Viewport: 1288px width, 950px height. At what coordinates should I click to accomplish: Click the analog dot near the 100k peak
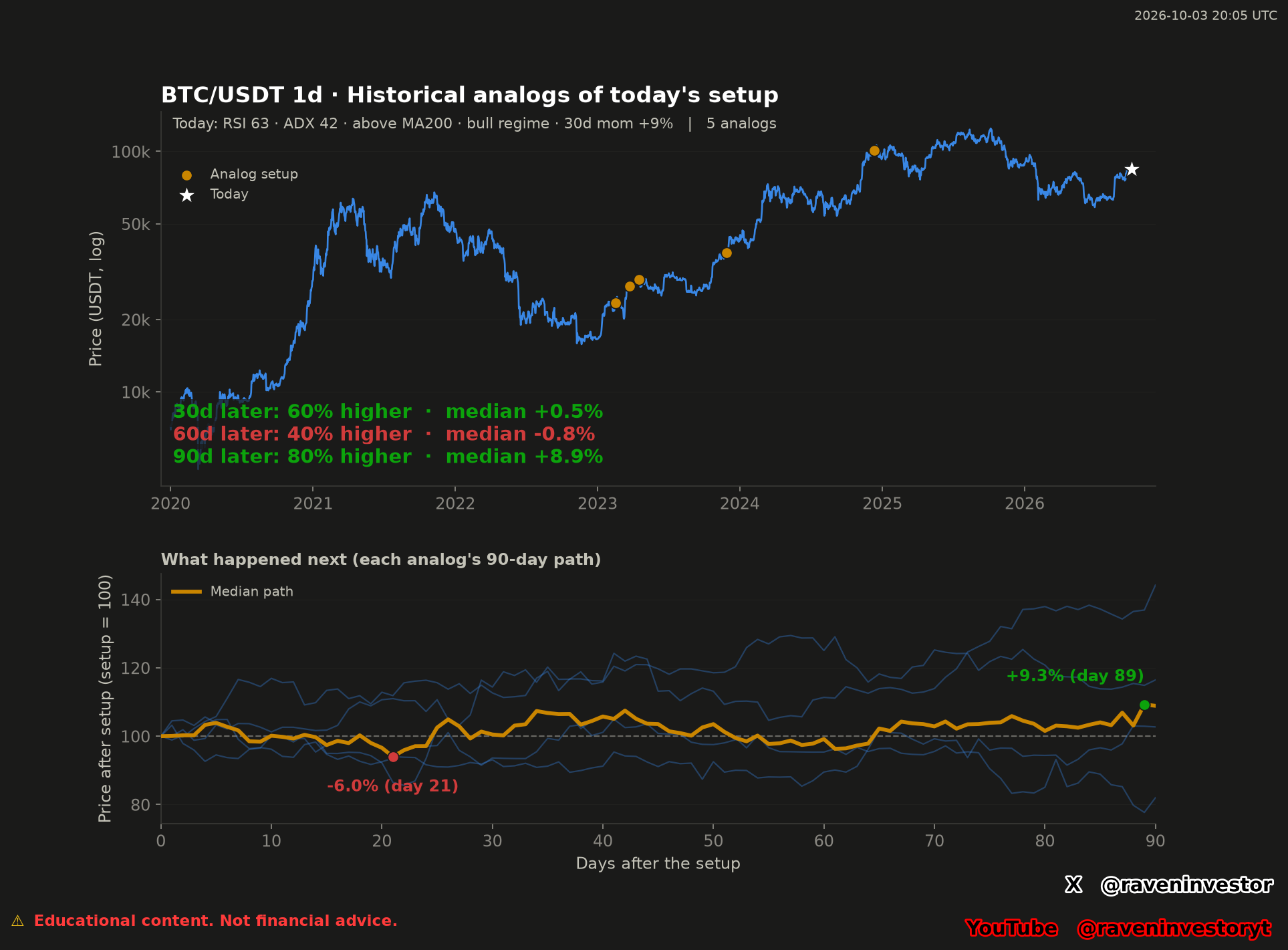(874, 151)
